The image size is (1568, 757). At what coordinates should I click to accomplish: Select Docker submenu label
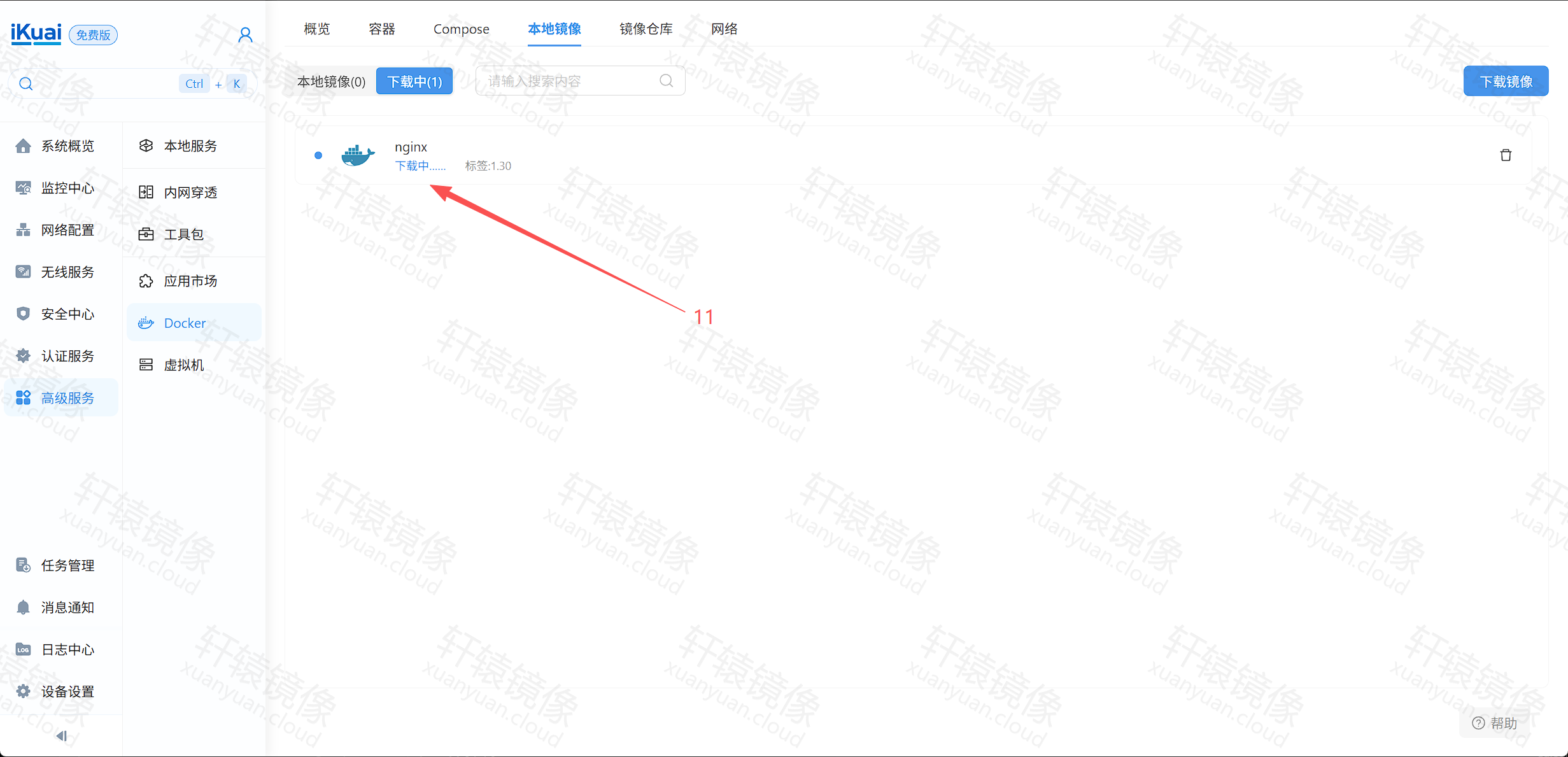(x=185, y=323)
